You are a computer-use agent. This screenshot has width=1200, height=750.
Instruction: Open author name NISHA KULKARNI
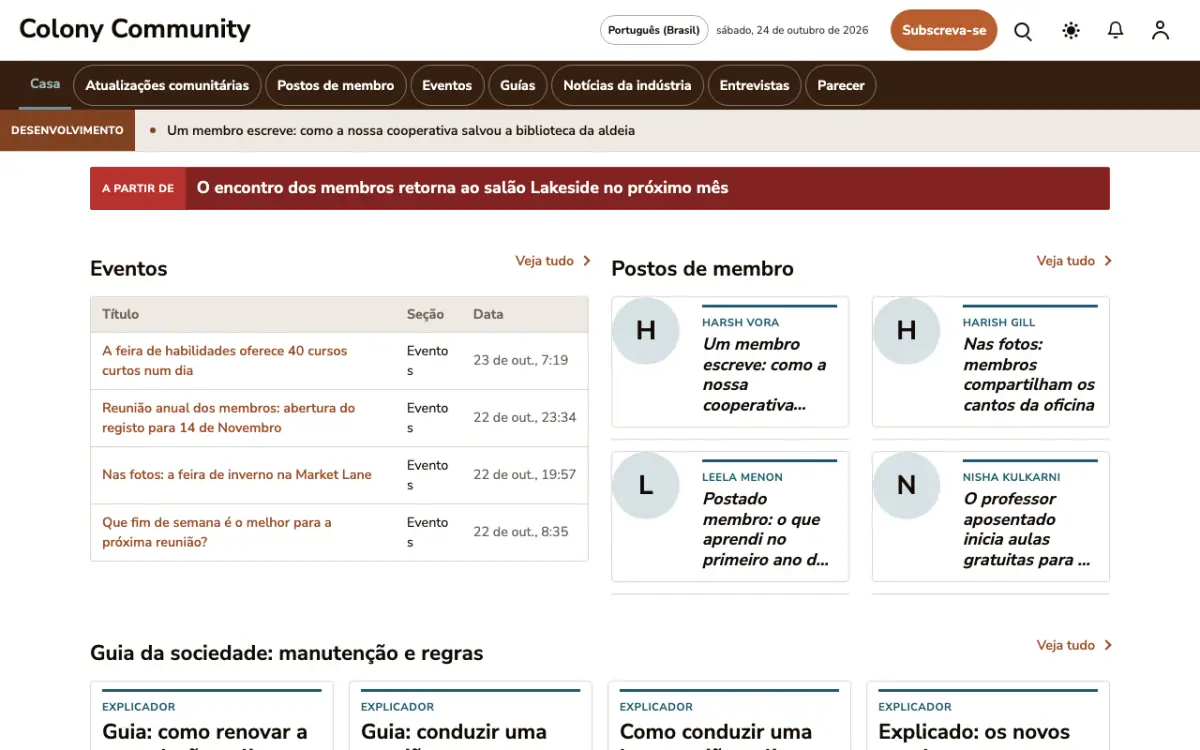tap(1012, 478)
